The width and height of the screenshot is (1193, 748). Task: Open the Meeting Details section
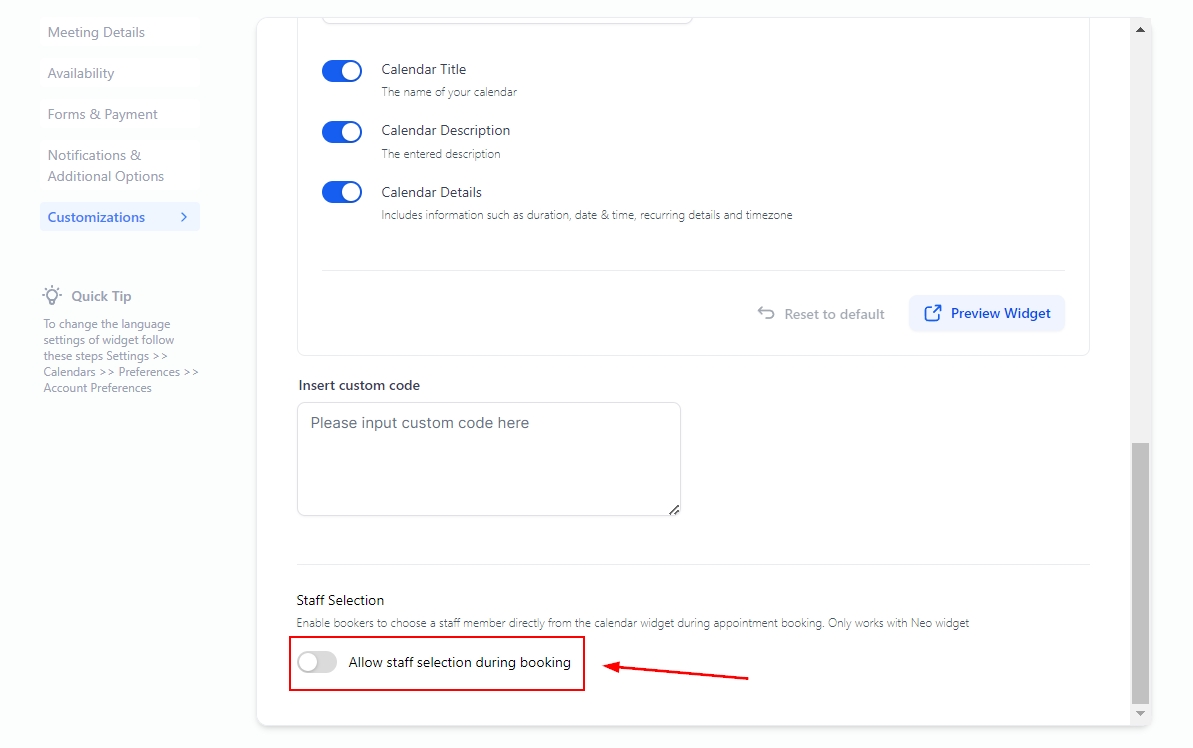(x=96, y=32)
